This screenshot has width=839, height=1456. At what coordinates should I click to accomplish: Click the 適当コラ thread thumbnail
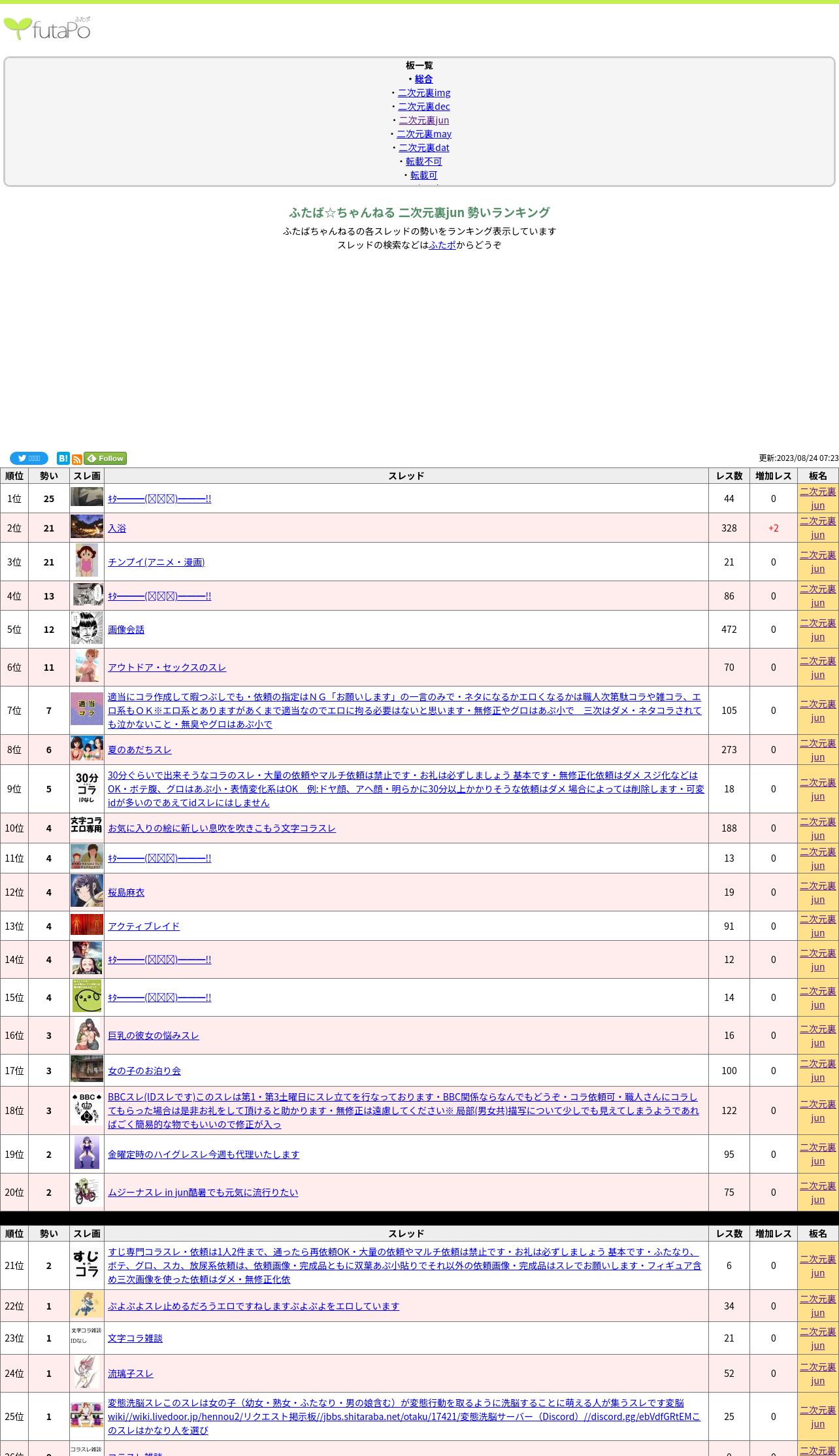[x=87, y=709]
